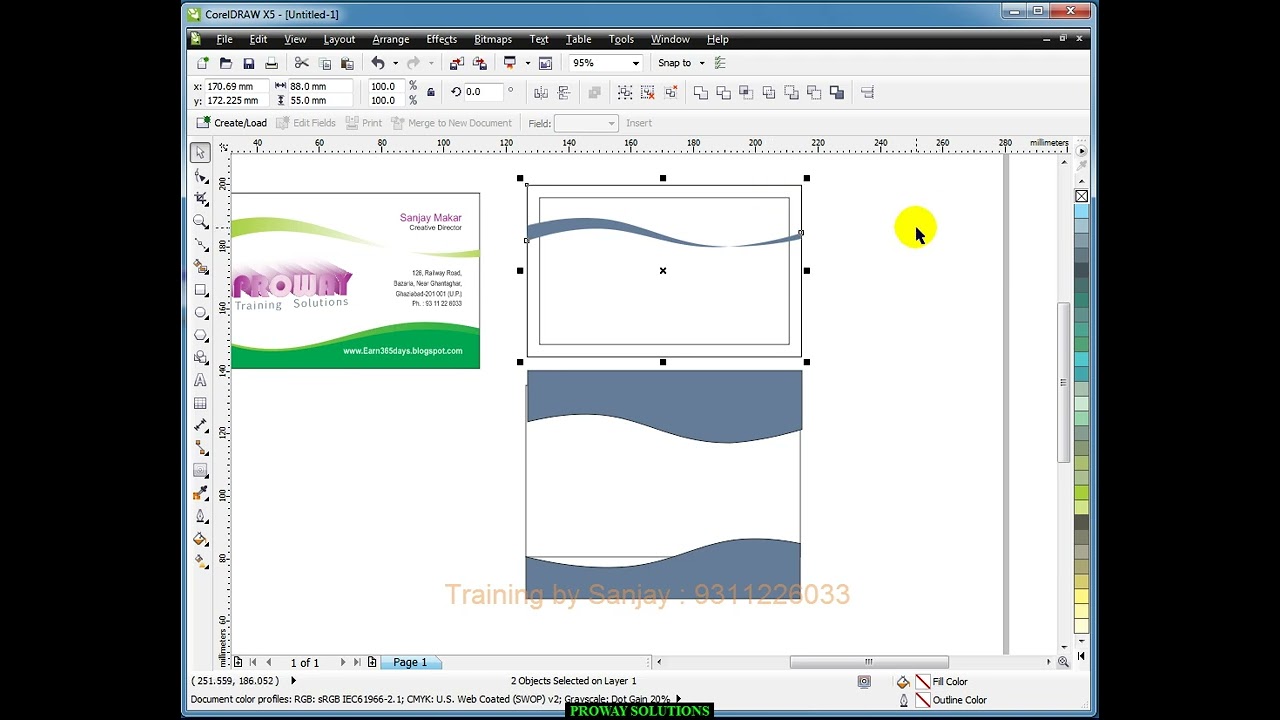The width and height of the screenshot is (1280, 720).
Task: Open a file with folder icon
Action: click(x=226, y=63)
